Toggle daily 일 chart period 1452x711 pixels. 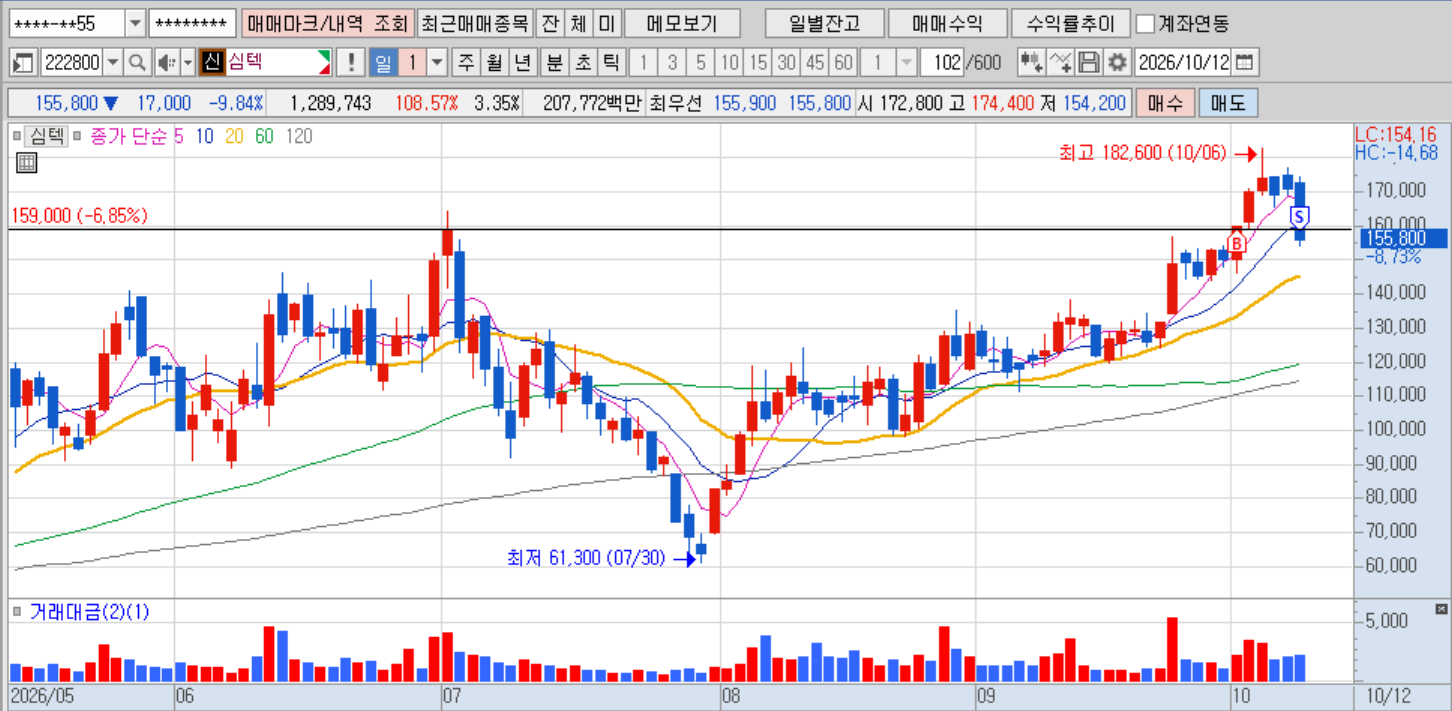[383, 63]
